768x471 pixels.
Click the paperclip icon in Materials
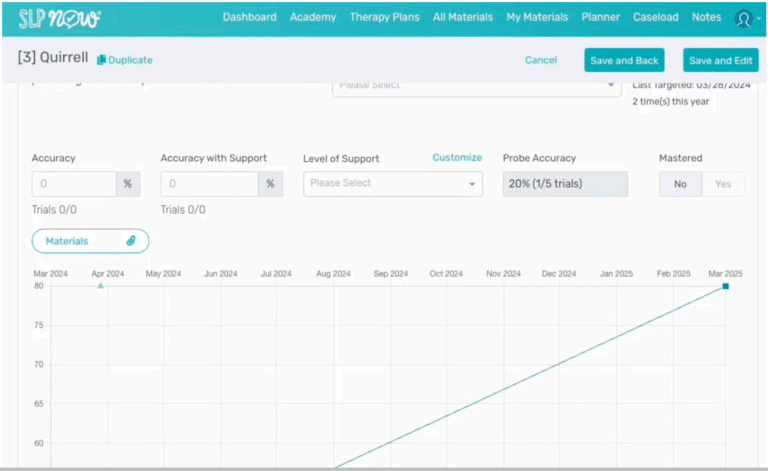131,241
